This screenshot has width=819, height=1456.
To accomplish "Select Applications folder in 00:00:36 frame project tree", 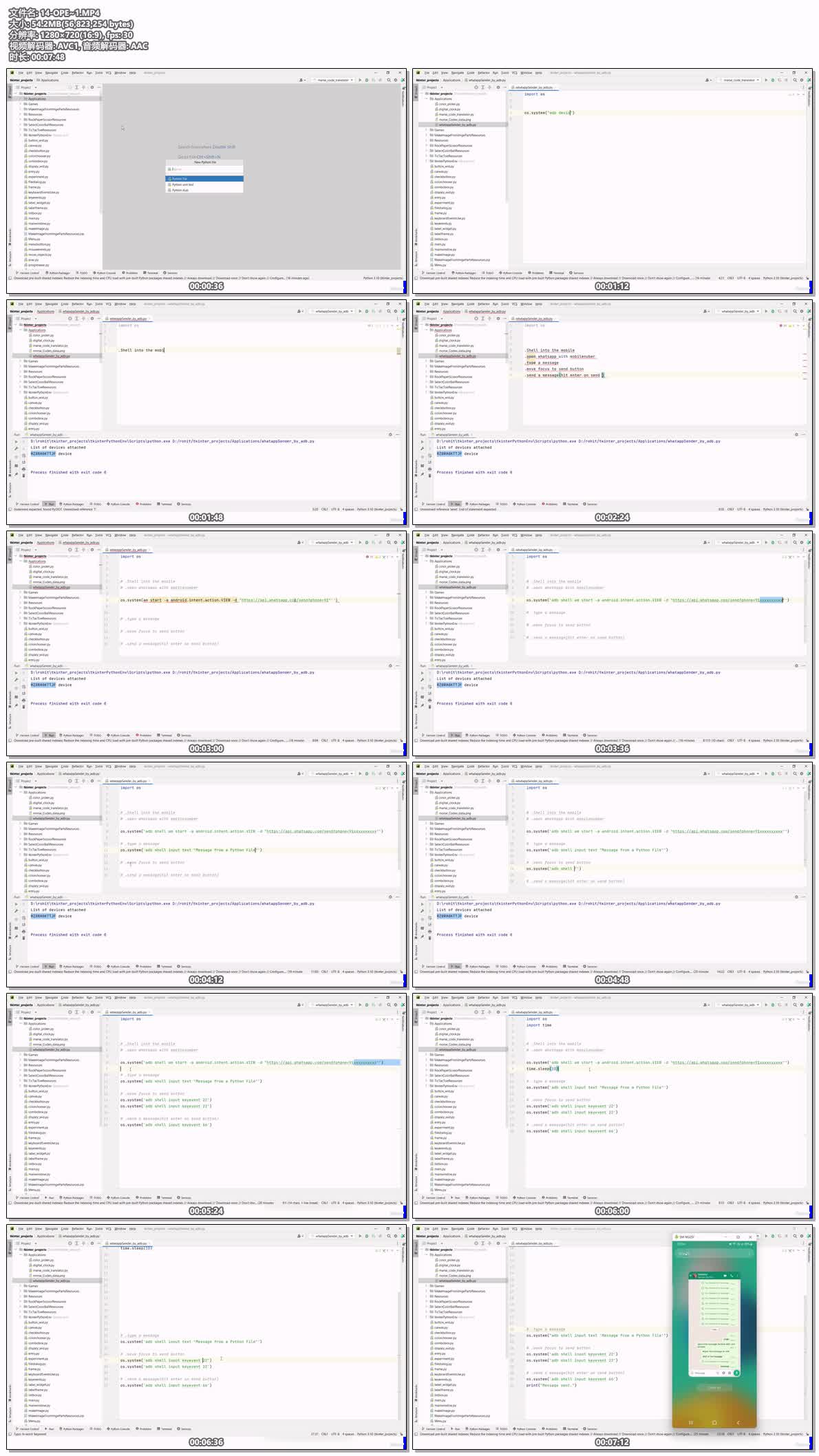I will pyautogui.click(x=36, y=98).
